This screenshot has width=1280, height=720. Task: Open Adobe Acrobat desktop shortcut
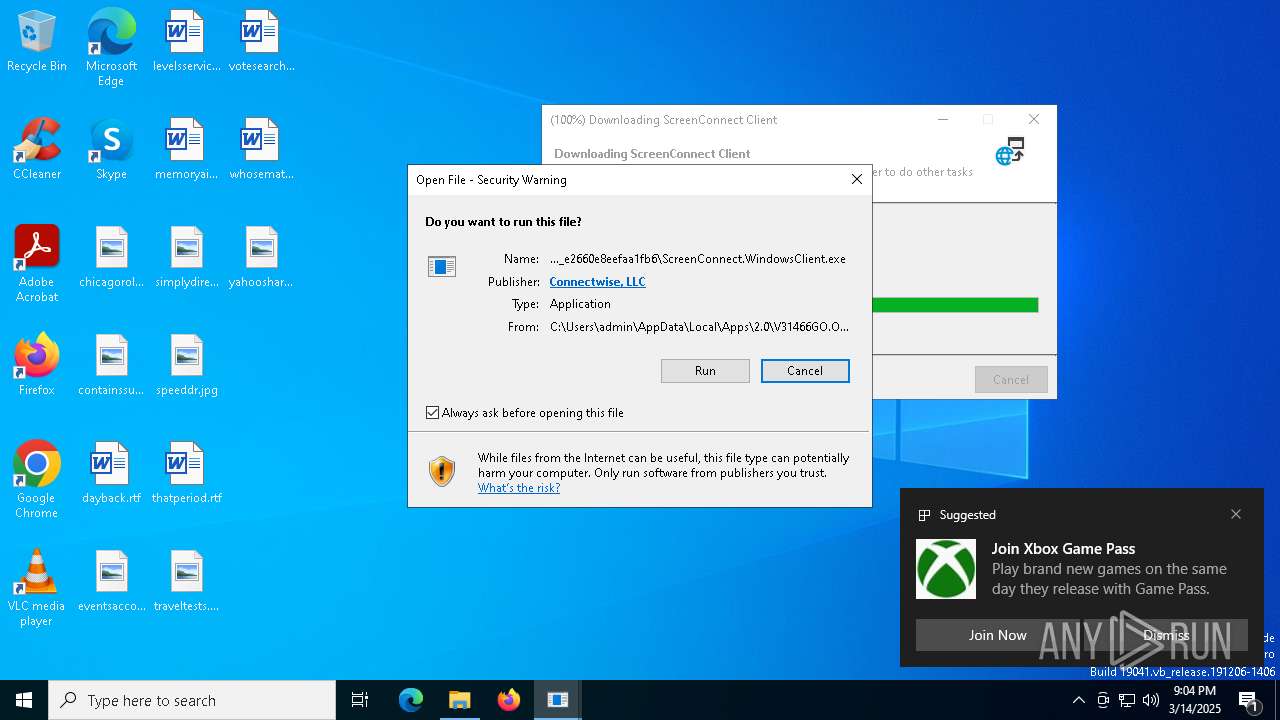37,264
